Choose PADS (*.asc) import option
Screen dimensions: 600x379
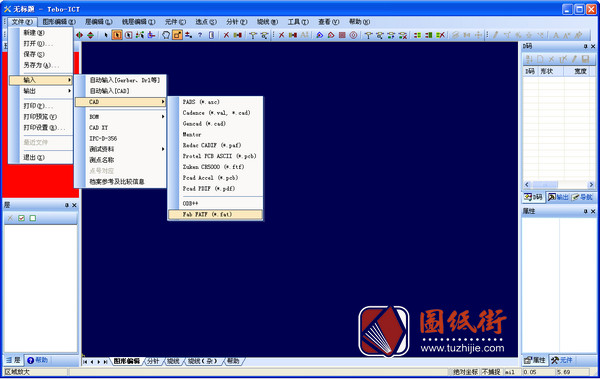pyautogui.click(x=215, y=102)
